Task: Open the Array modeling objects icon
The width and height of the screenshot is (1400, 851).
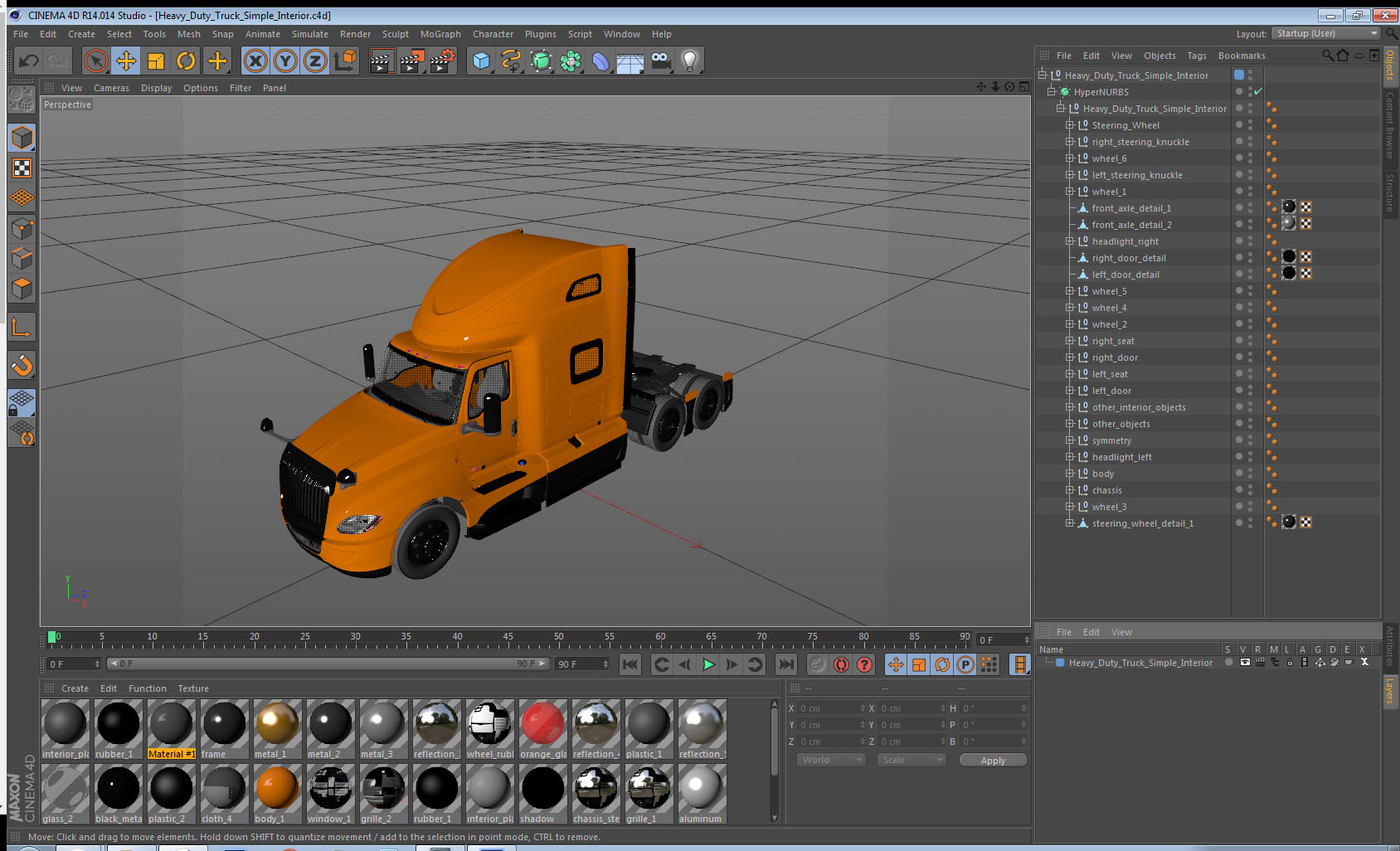Action: (x=571, y=61)
